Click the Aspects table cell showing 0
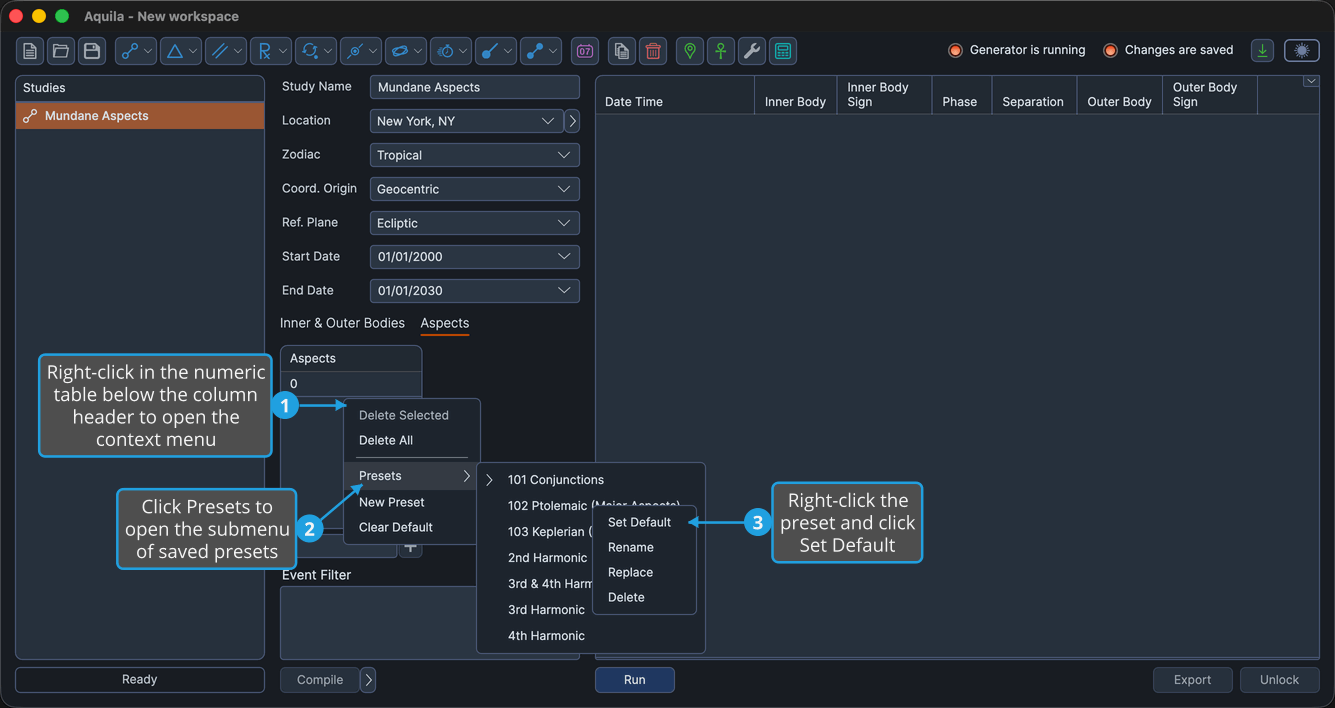The width and height of the screenshot is (1335, 708). click(x=351, y=384)
